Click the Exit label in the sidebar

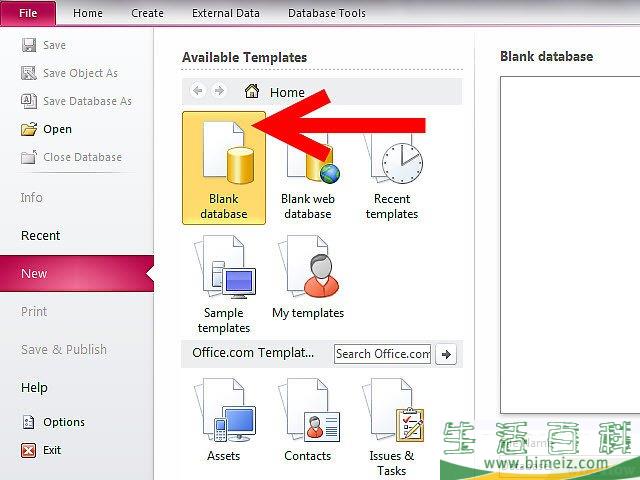click(52, 450)
